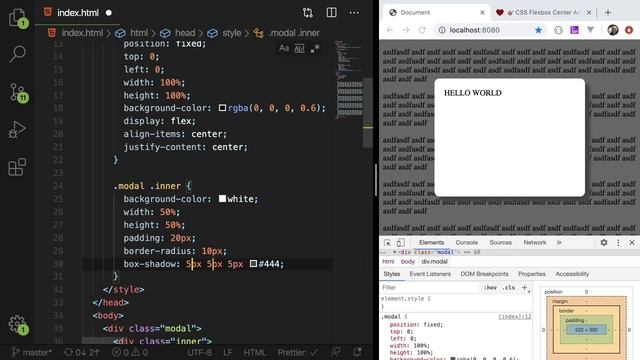Screen dimensions: 640x360
Task: Click the purple browser extension icon
Action: (x=574, y=30)
